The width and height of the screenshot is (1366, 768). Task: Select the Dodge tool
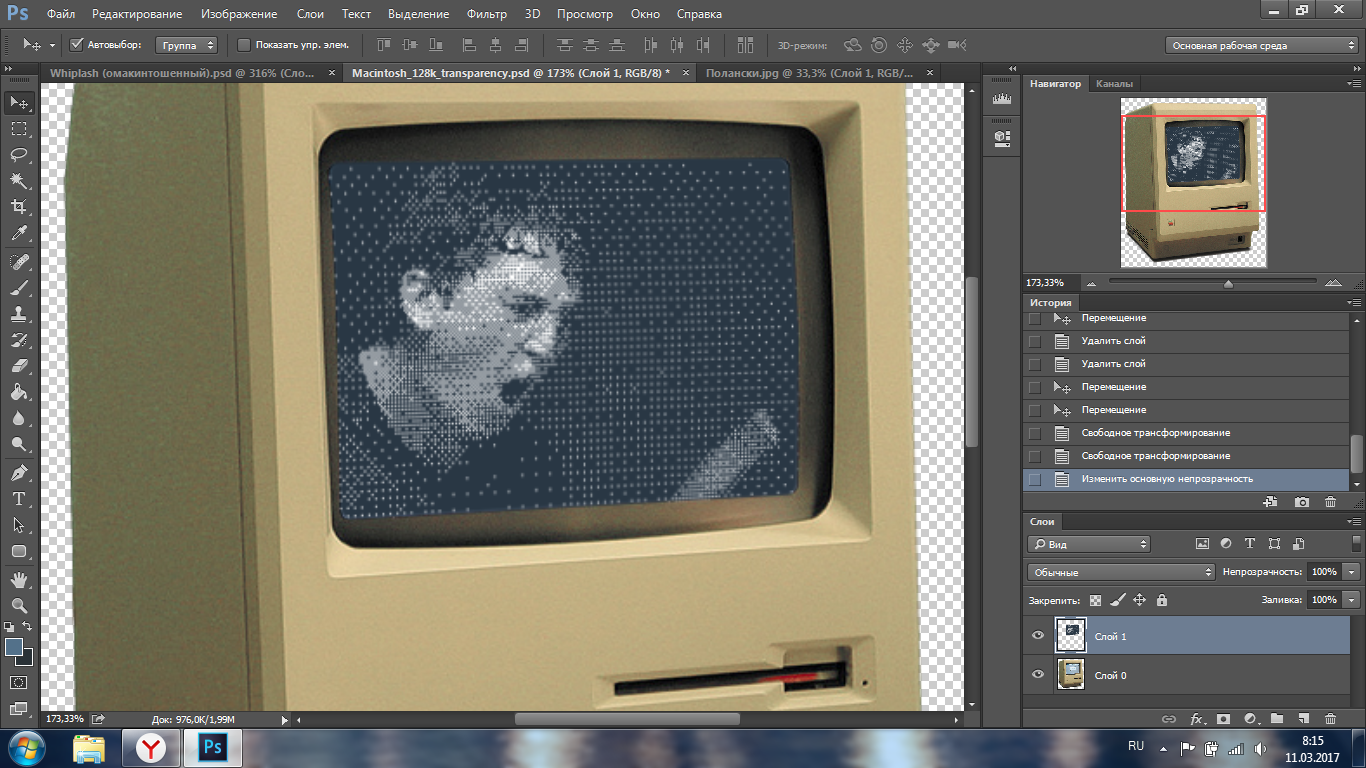click(x=19, y=444)
